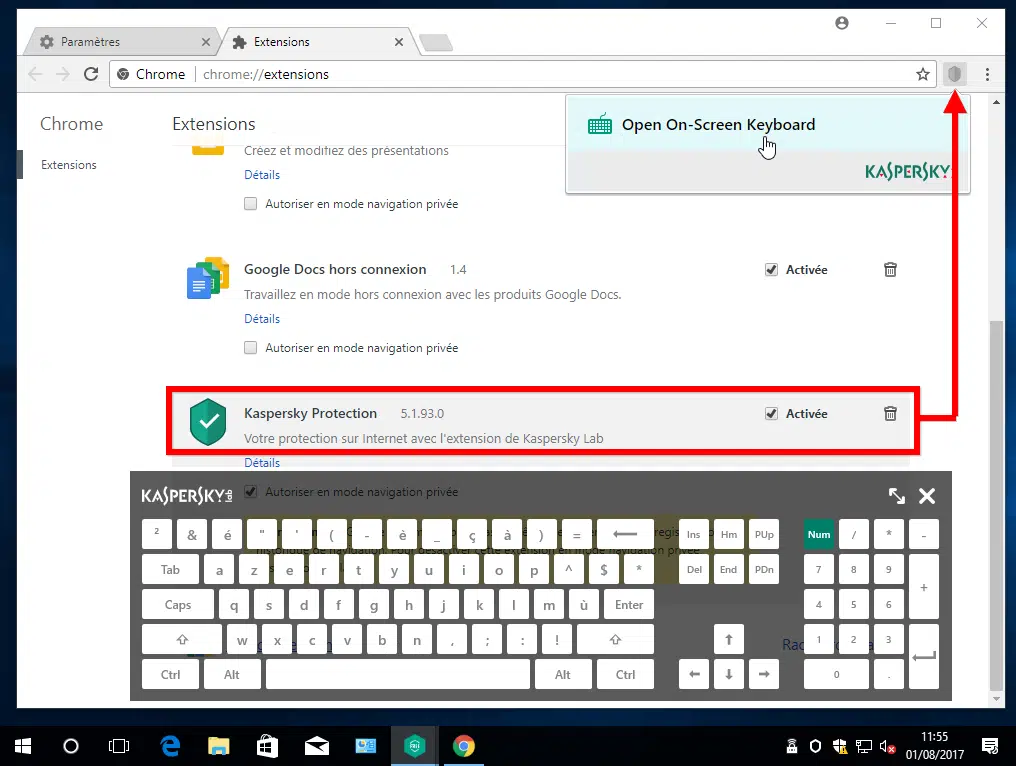Tap the left Ctrl key on virtual keyboard
The height and width of the screenshot is (766, 1016).
pyautogui.click(x=170, y=675)
